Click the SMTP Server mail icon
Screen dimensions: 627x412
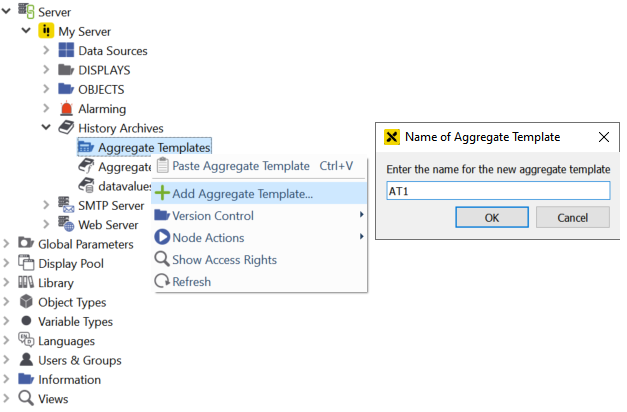click(x=66, y=204)
